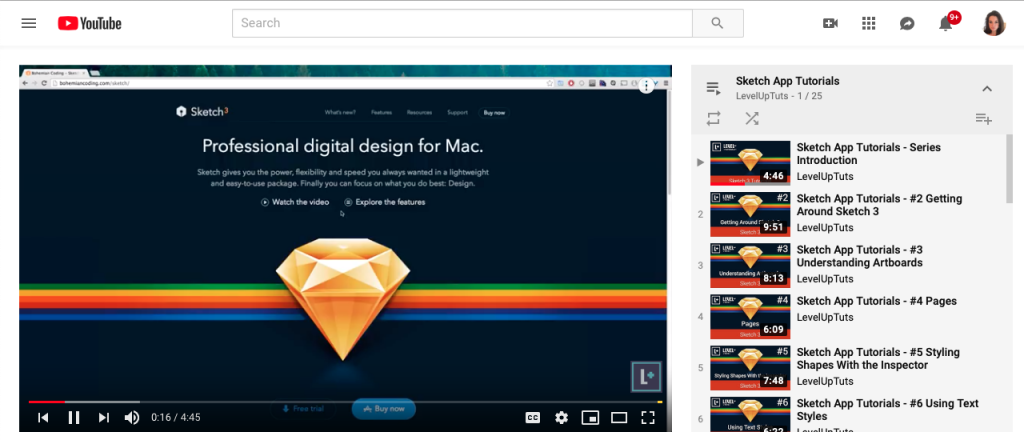
Task: Open the user avatar account menu
Action: coord(994,23)
